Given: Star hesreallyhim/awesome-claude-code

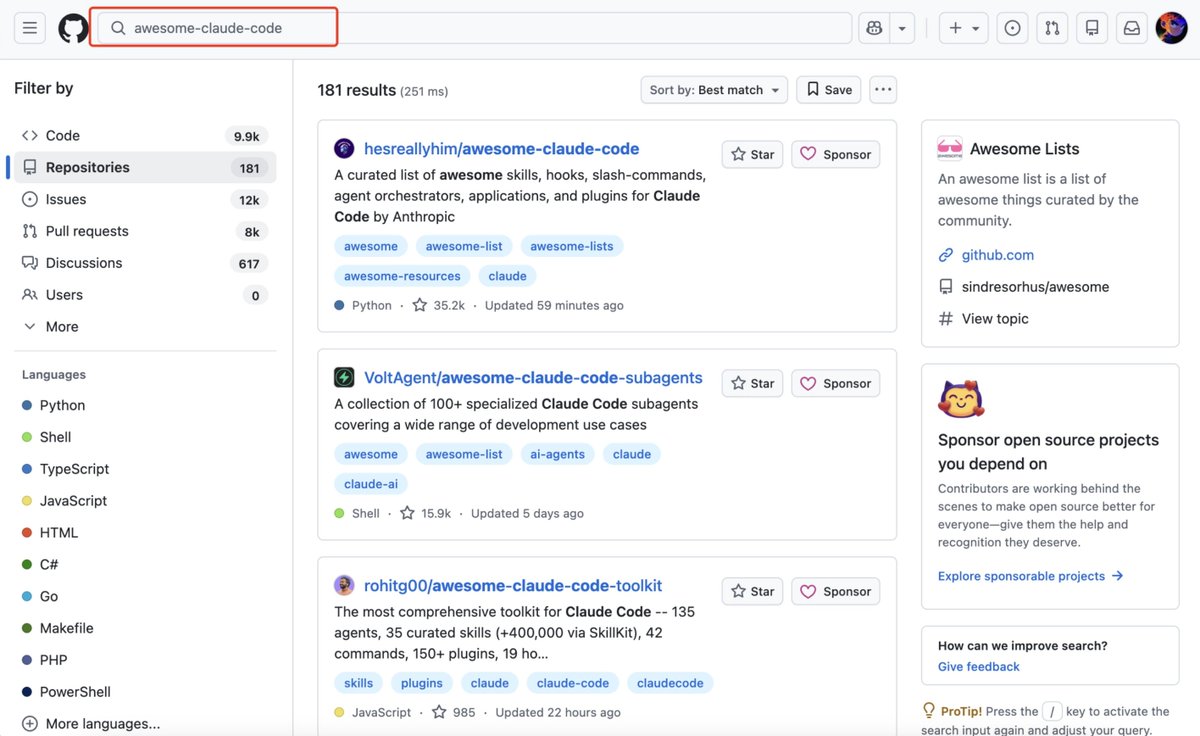Looking at the screenshot, I should tap(753, 154).
